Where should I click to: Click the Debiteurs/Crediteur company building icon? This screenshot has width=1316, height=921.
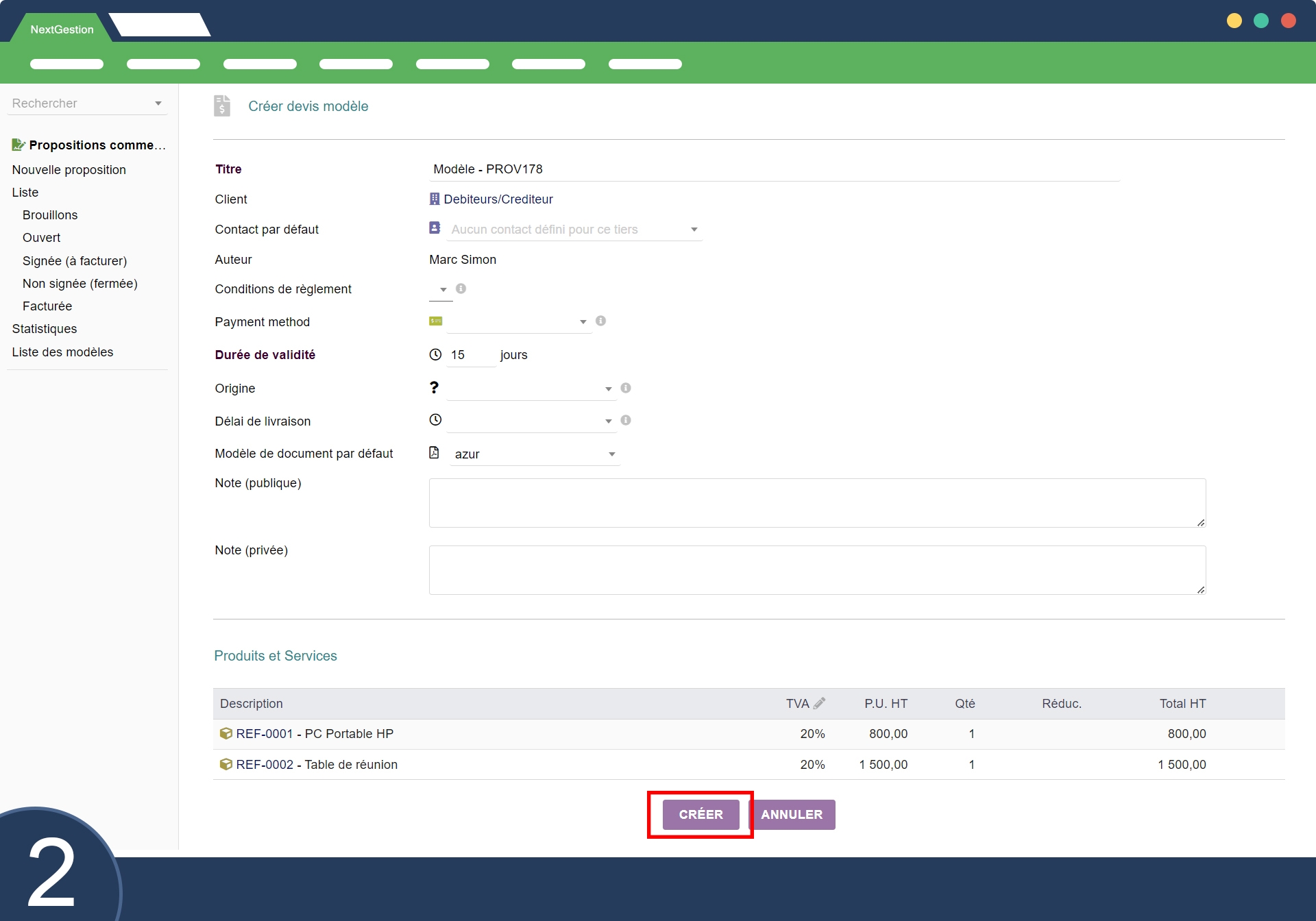point(435,199)
